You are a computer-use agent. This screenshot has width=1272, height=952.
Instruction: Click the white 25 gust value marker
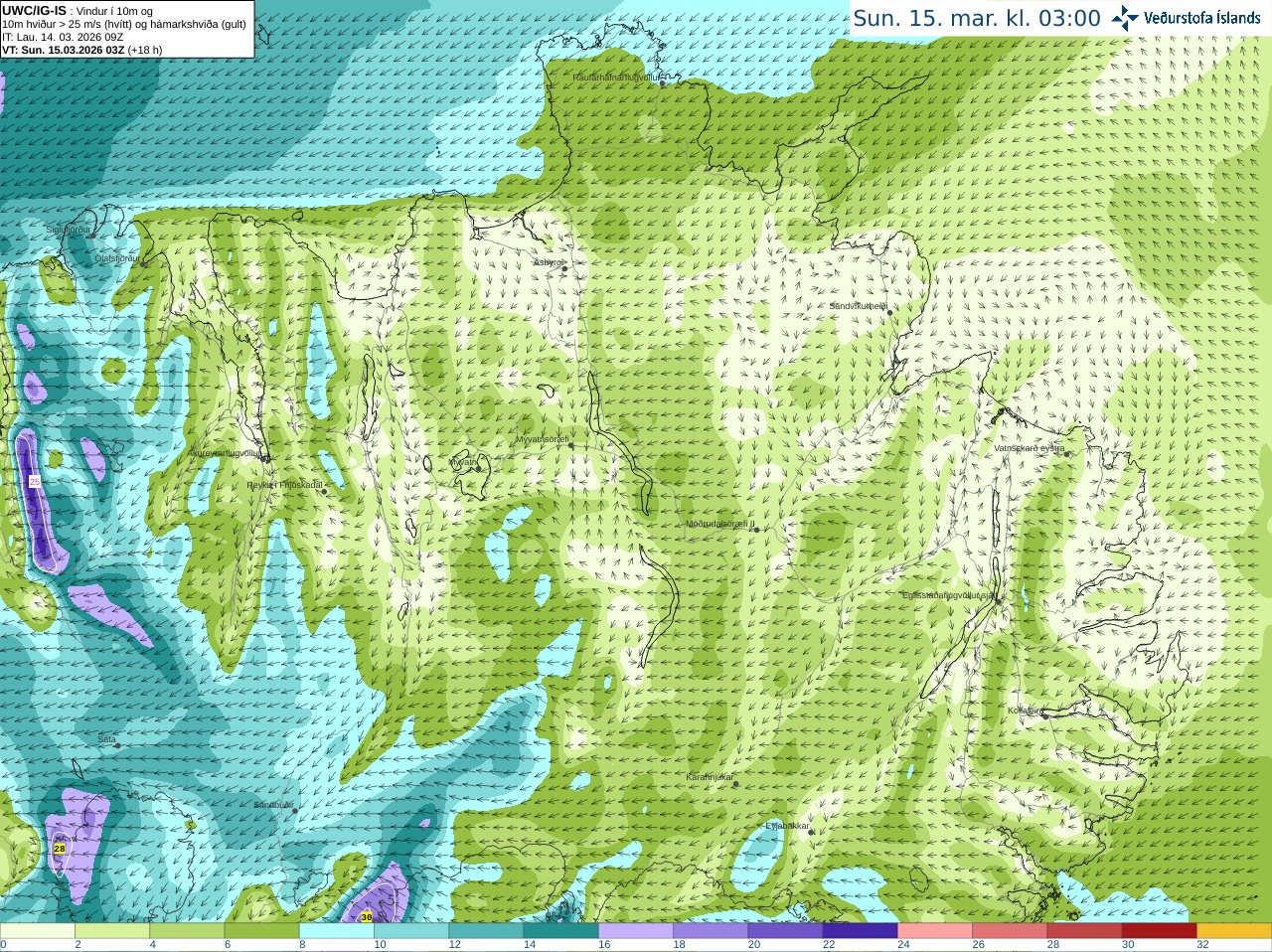point(34,481)
